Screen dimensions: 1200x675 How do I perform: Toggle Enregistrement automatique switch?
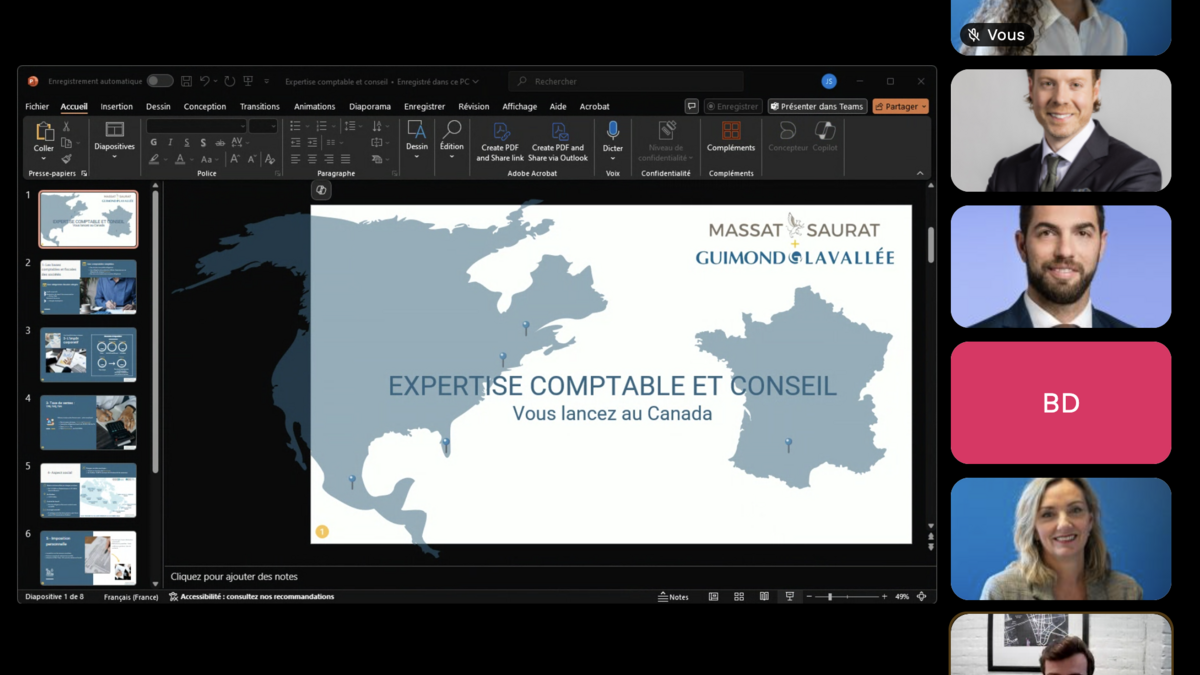click(x=159, y=82)
